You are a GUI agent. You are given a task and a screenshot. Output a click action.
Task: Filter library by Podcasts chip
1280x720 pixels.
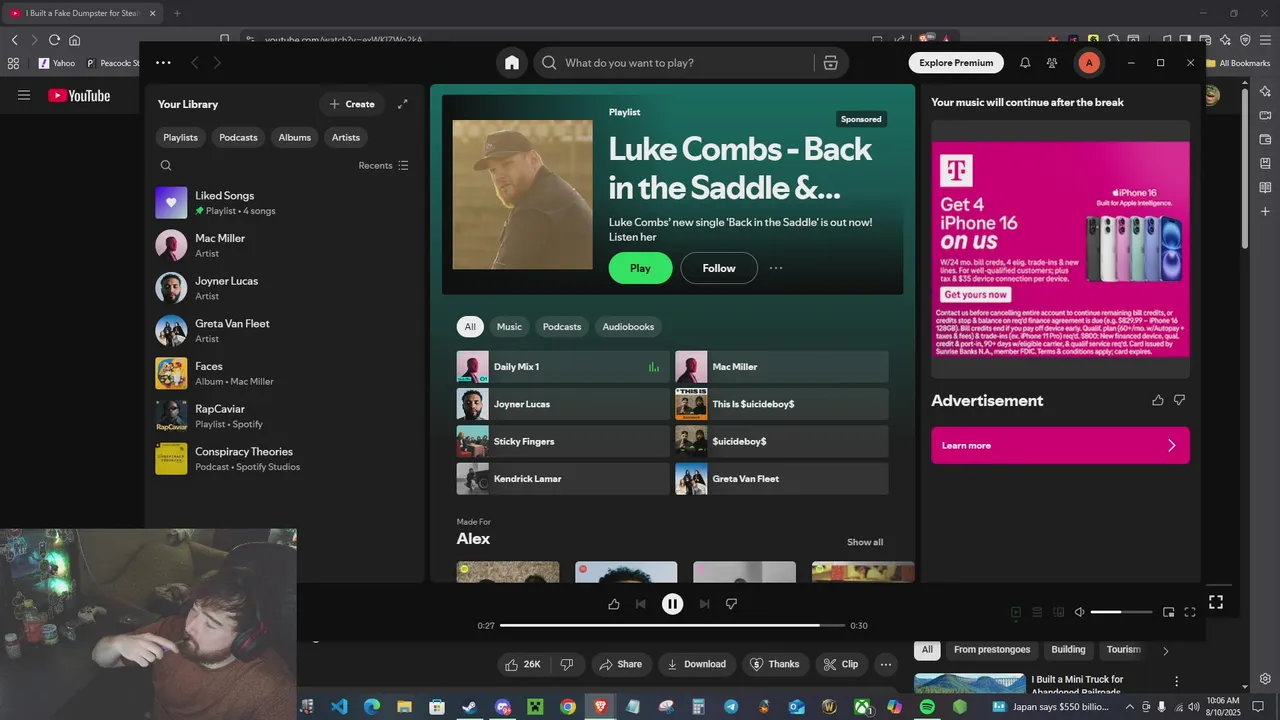(x=238, y=137)
